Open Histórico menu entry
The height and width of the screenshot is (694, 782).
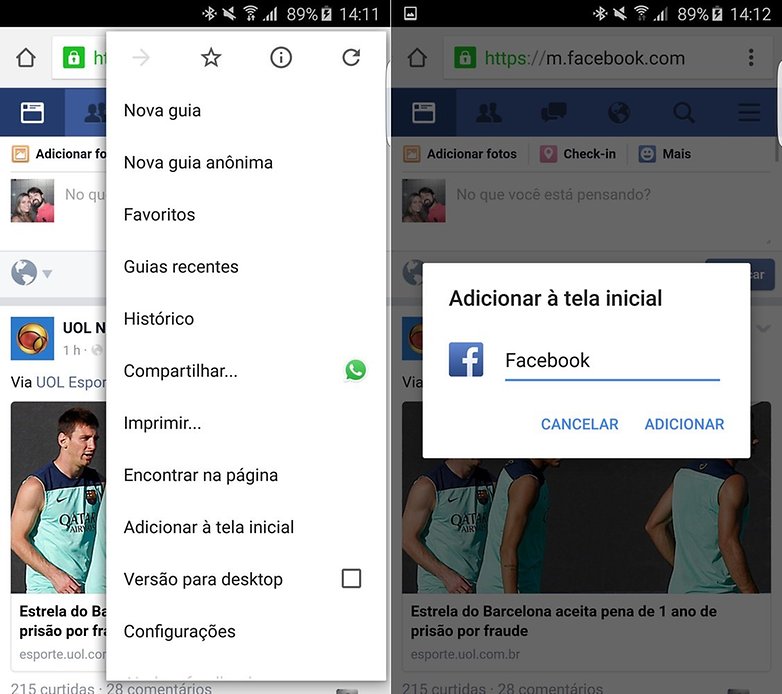246,319
